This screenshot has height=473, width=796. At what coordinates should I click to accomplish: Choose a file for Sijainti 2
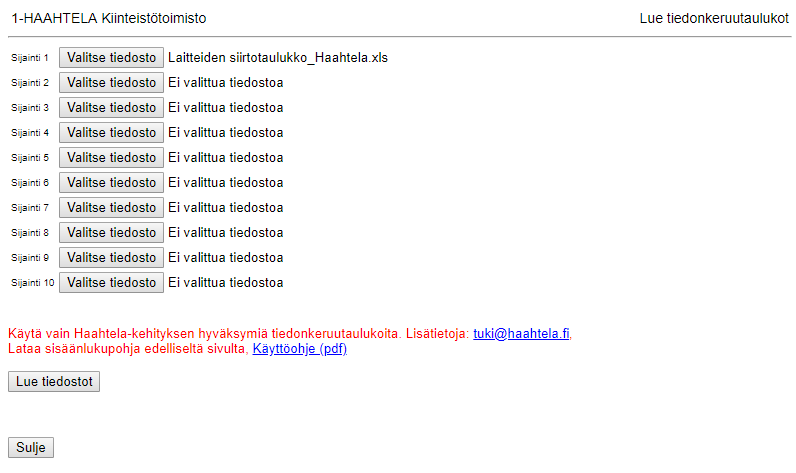point(111,83)
